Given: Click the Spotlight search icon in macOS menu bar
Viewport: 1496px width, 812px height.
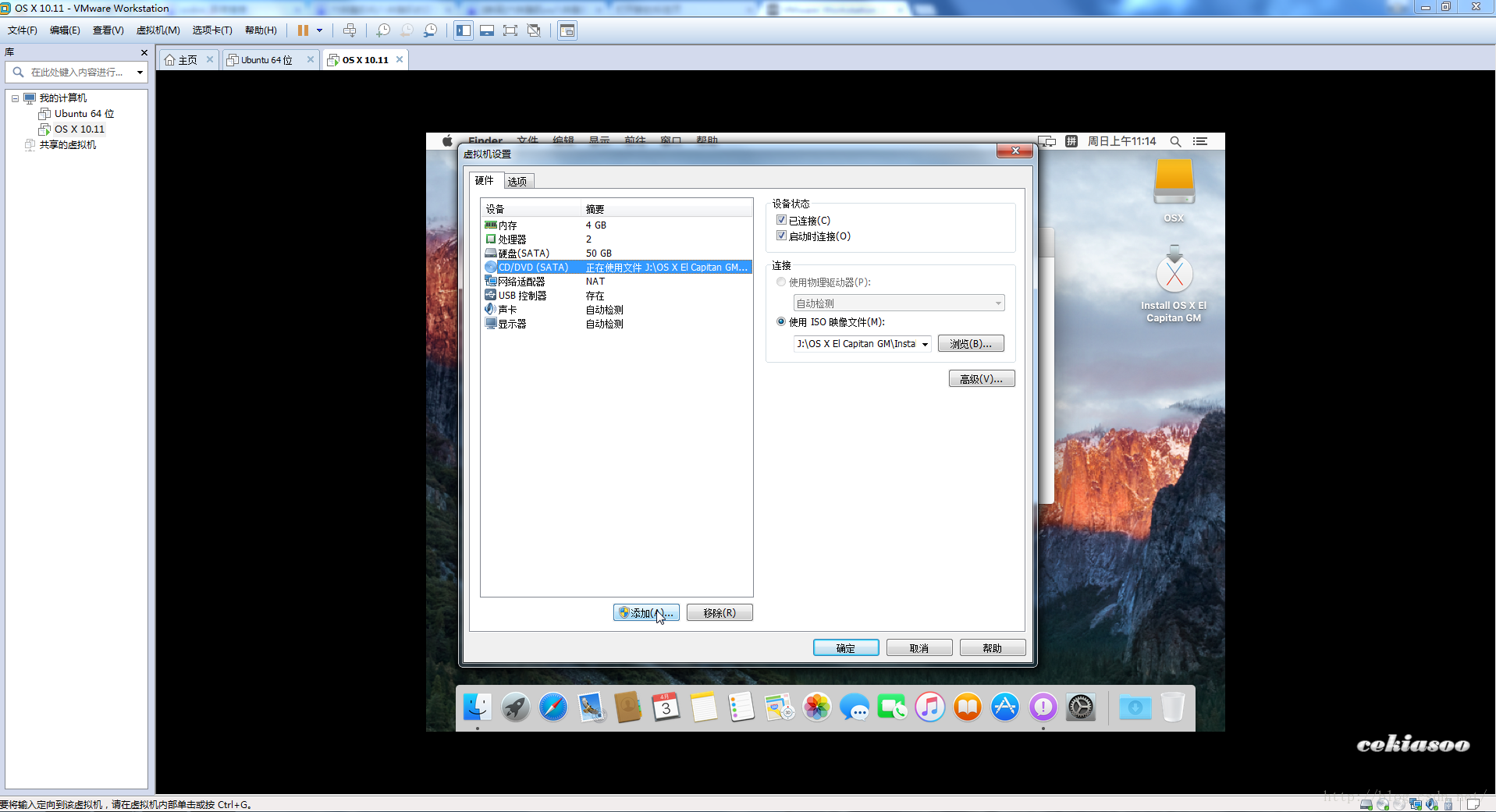Looking at the screenshot, I should tap(1175, 141).
